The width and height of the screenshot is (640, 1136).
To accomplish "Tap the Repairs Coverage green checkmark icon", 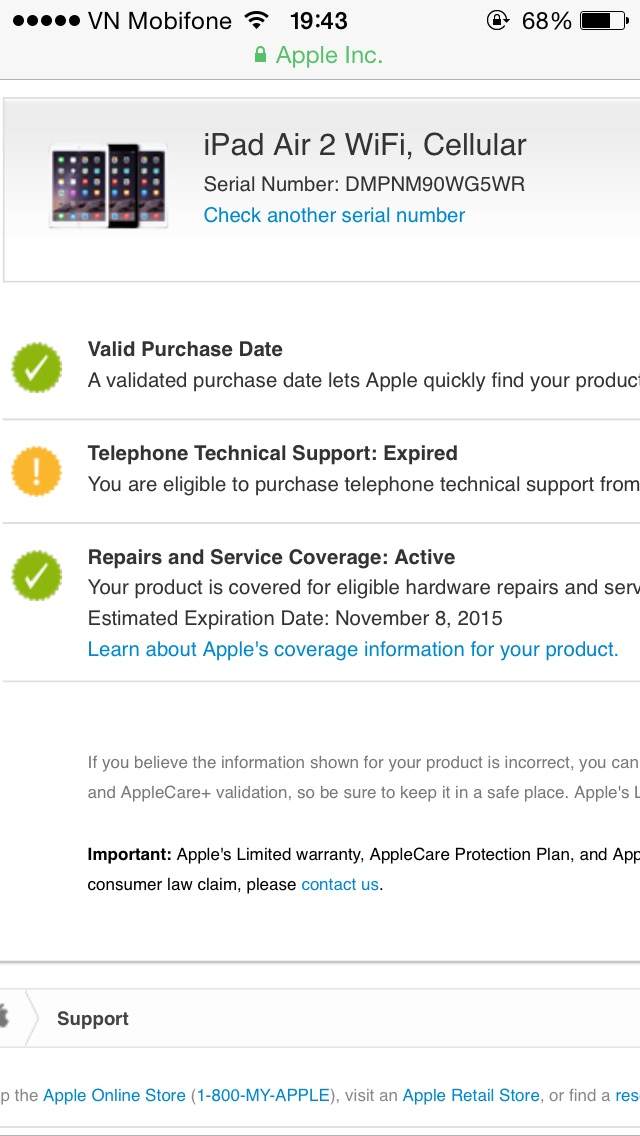I will [36, 576].
